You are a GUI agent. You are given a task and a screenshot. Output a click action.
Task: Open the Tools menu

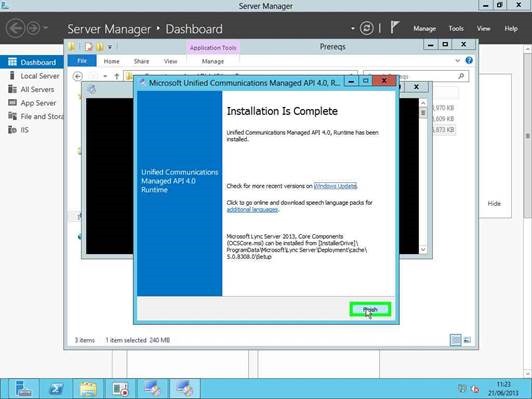coord(456,28)
